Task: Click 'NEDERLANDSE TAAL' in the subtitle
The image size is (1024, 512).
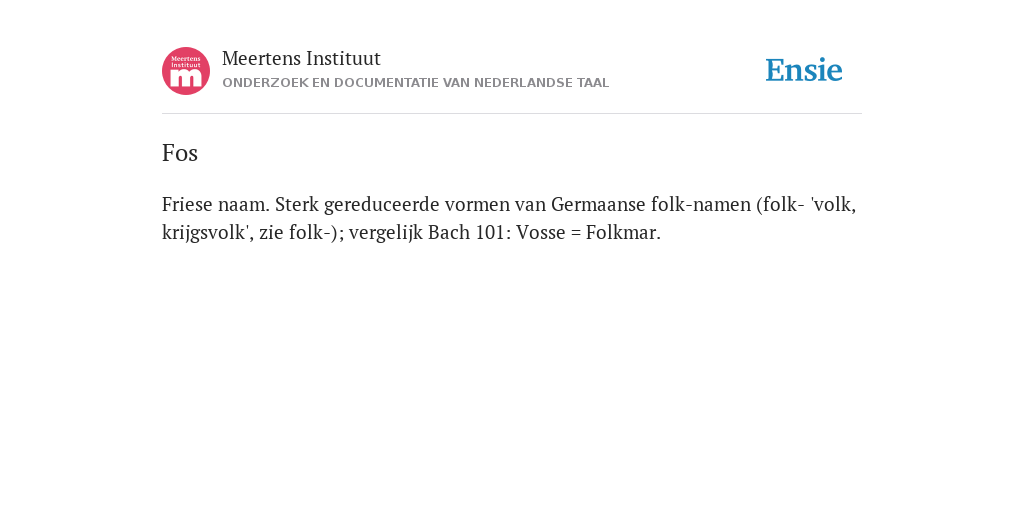Action: click(541, 83)
